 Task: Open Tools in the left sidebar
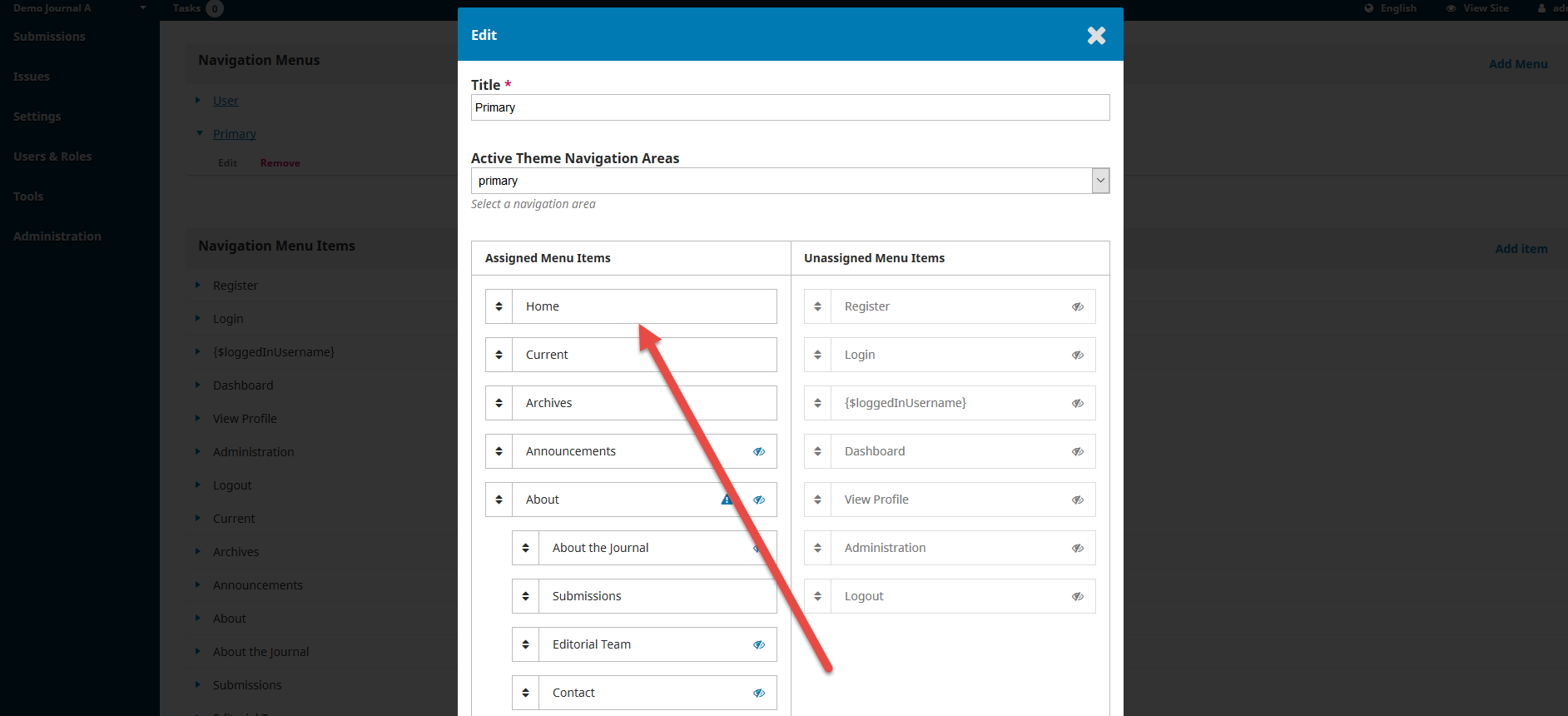[x=28, y=196]
